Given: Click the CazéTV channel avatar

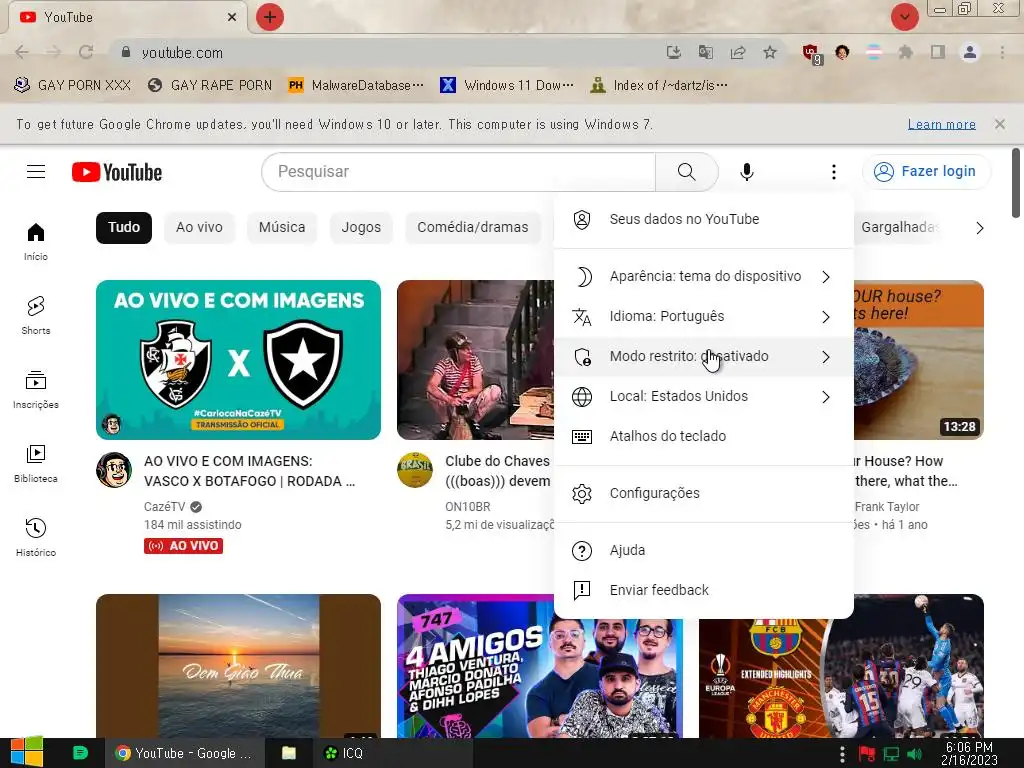Looking at the screenshot, I should pyautogui.click(x=114, y=470).
